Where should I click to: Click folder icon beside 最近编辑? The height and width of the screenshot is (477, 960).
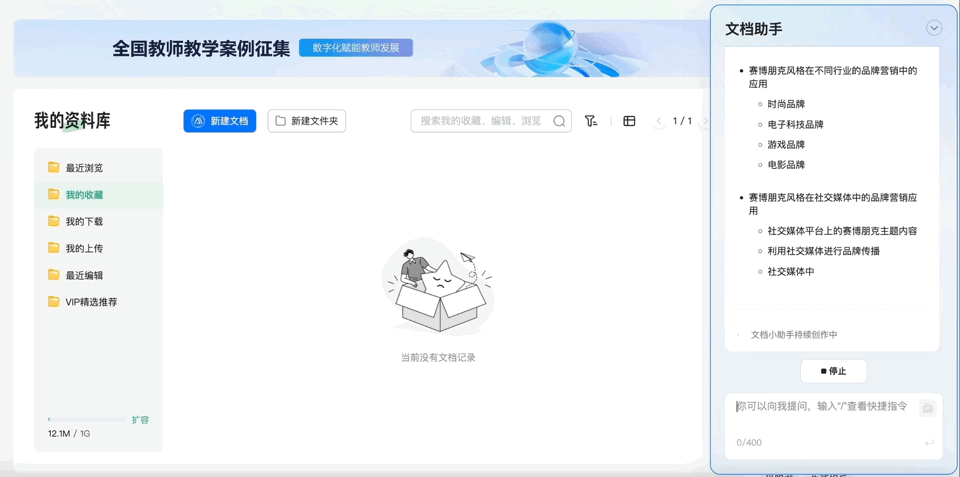point(54,274)
